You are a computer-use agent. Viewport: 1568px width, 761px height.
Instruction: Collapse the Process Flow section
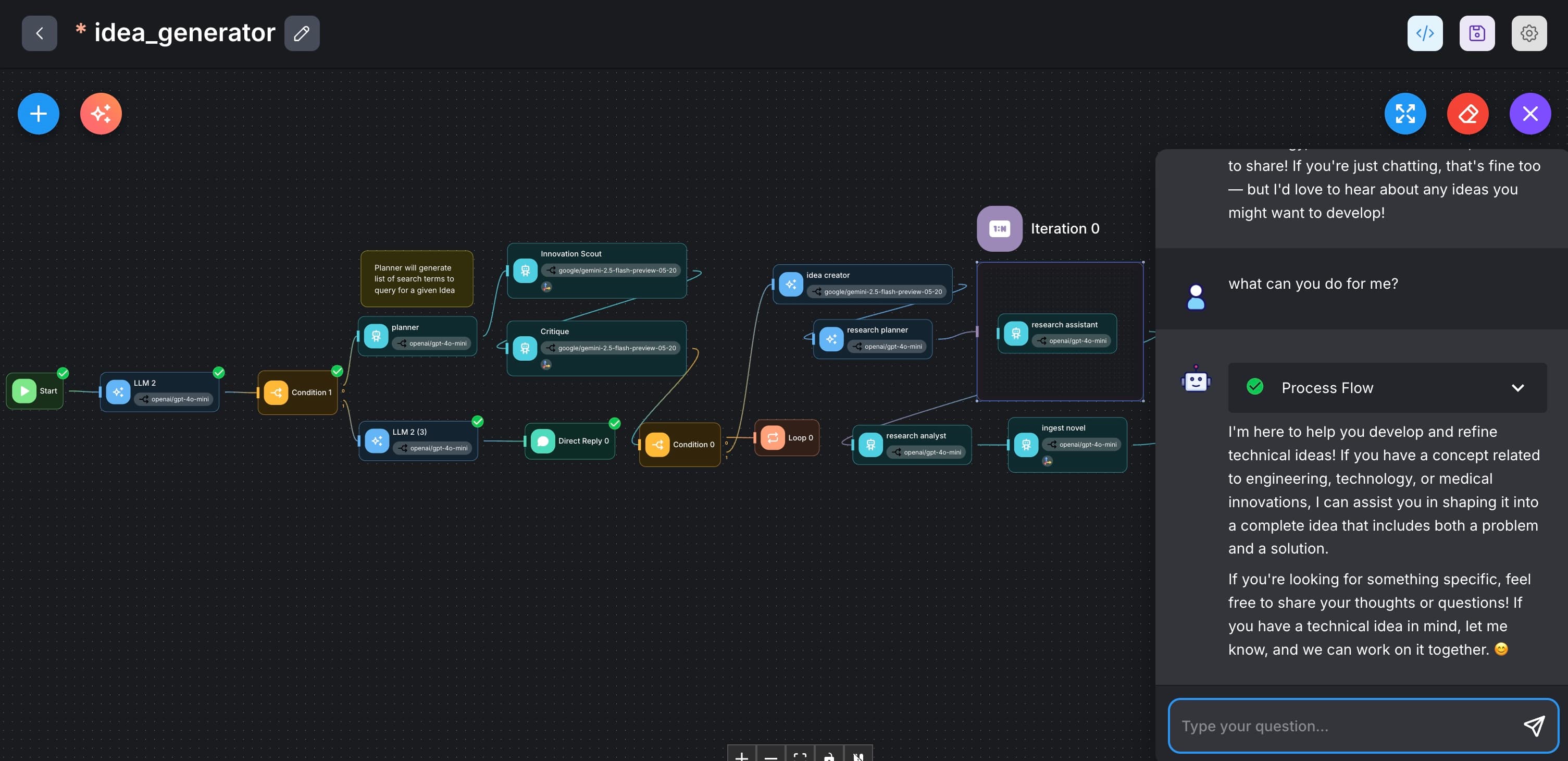[1518, 387]
